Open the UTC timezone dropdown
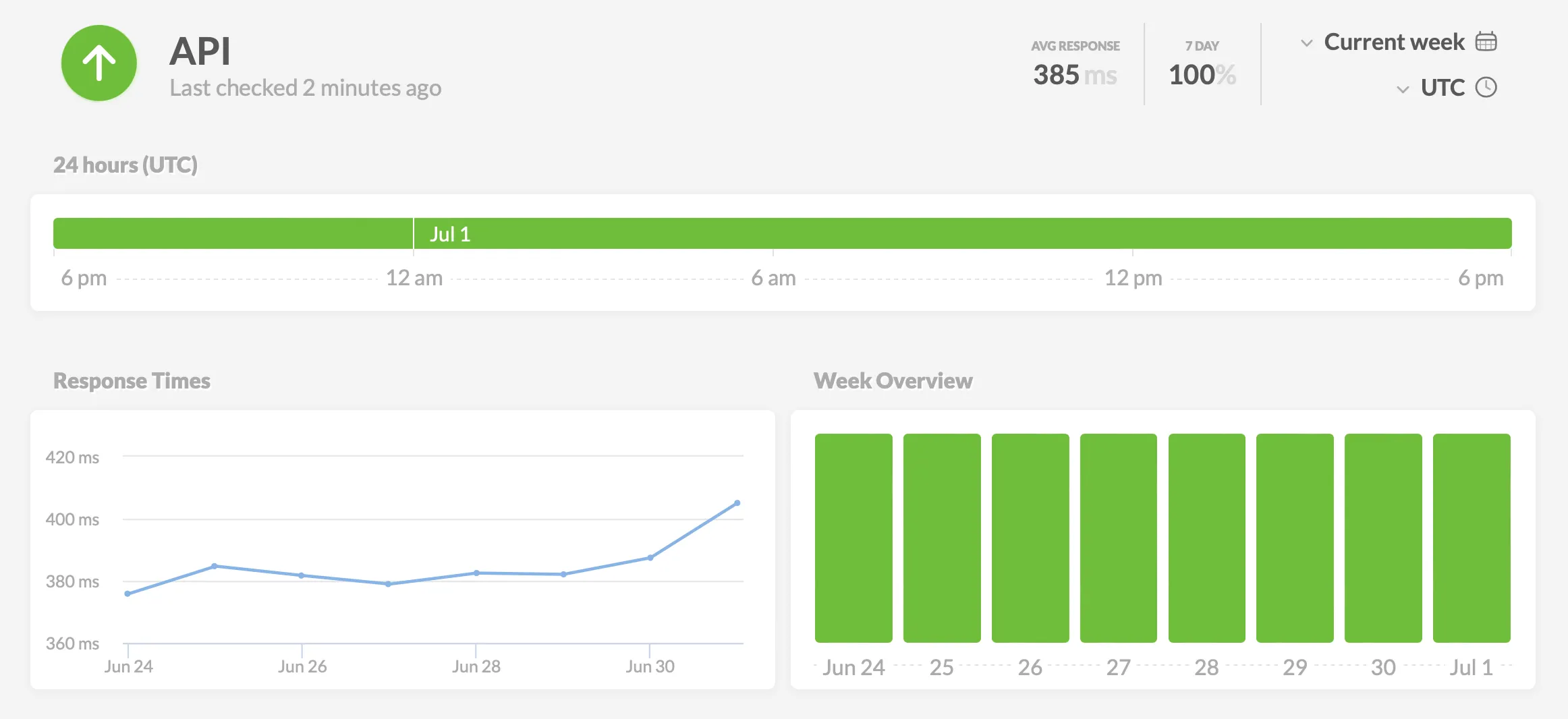 point(1443,88)
